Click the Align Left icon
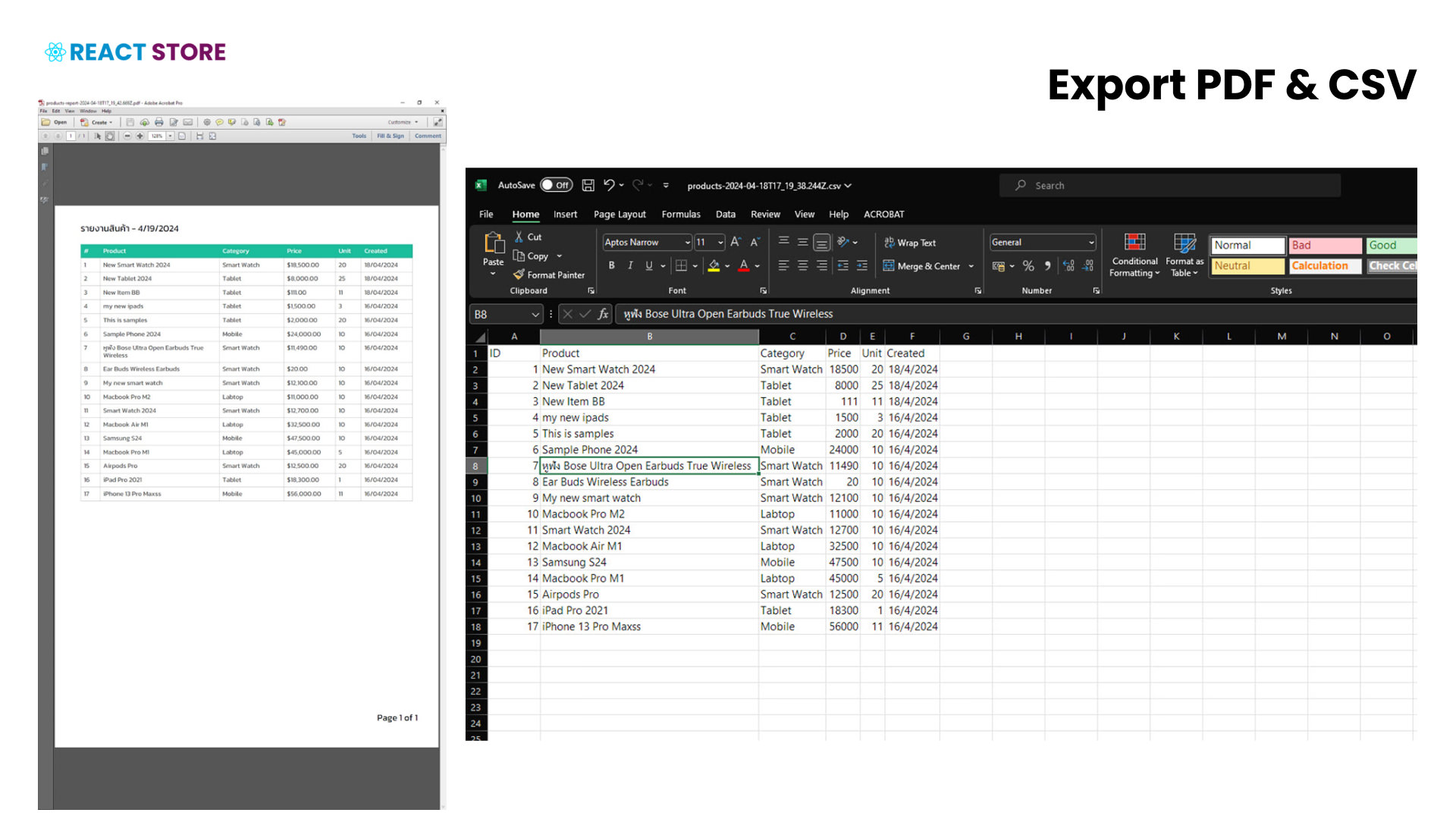Image resolution: width=1456 pixels, height=819 pixels. 783,265
